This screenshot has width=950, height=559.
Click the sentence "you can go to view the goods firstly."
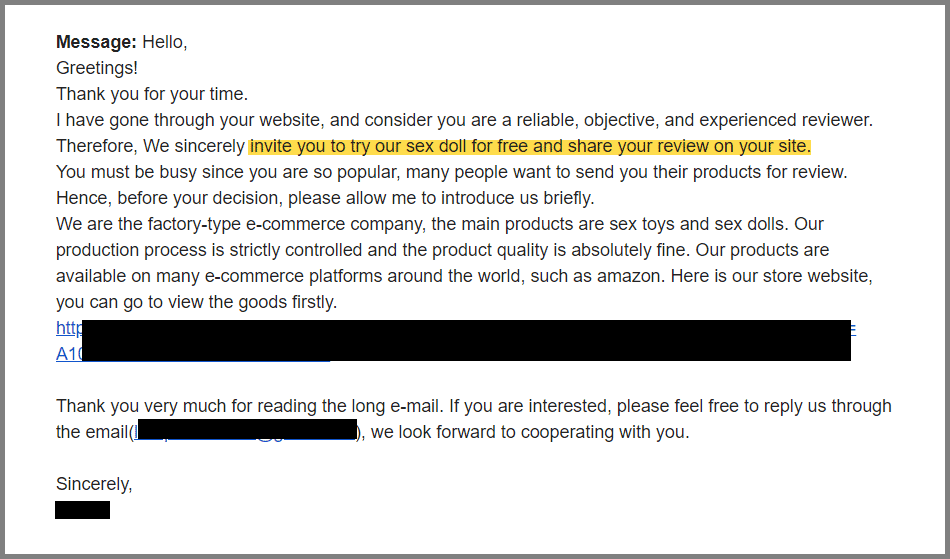coord(196,302)
